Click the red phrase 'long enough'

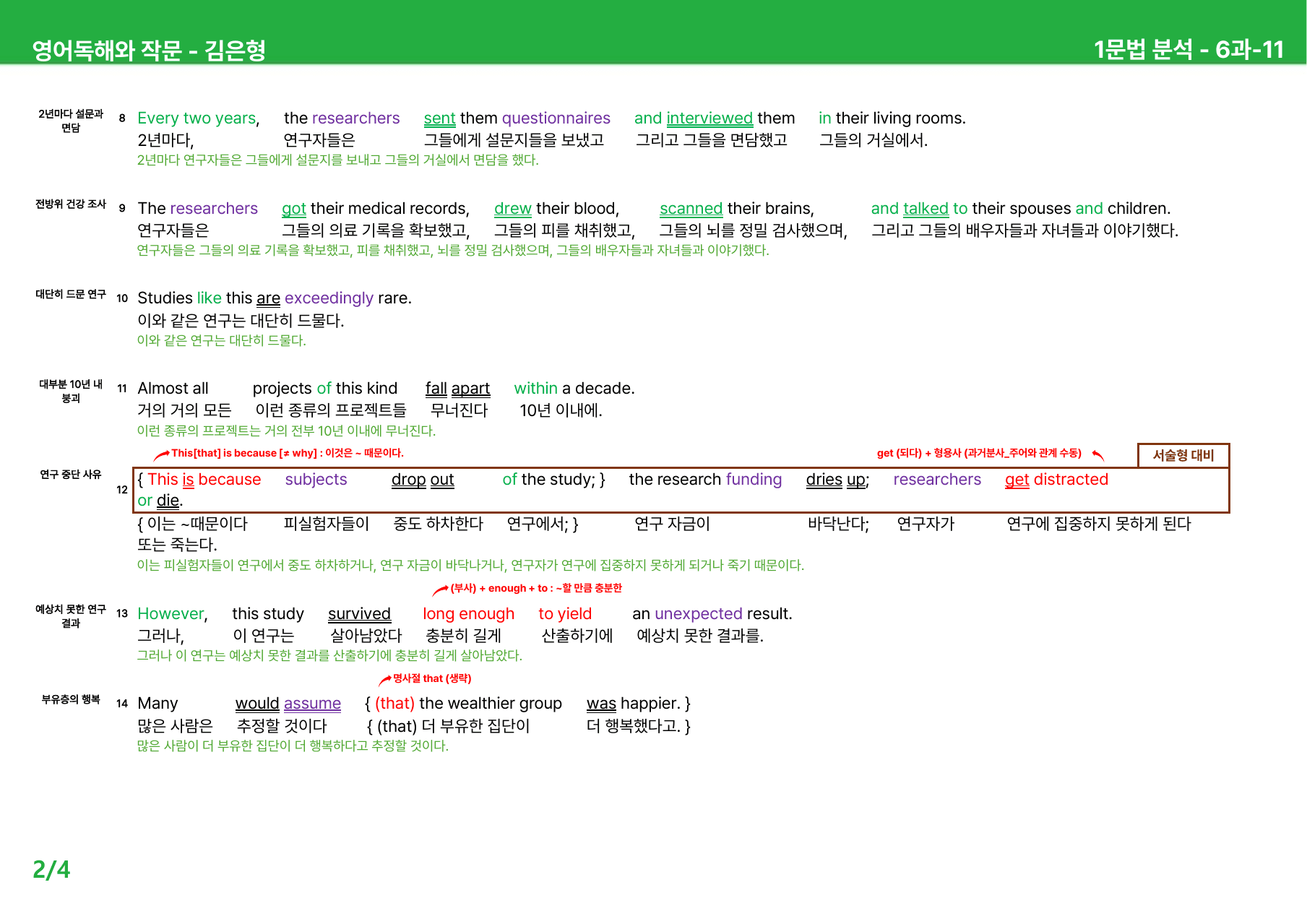pyautogui.click(x=469, y=614)
